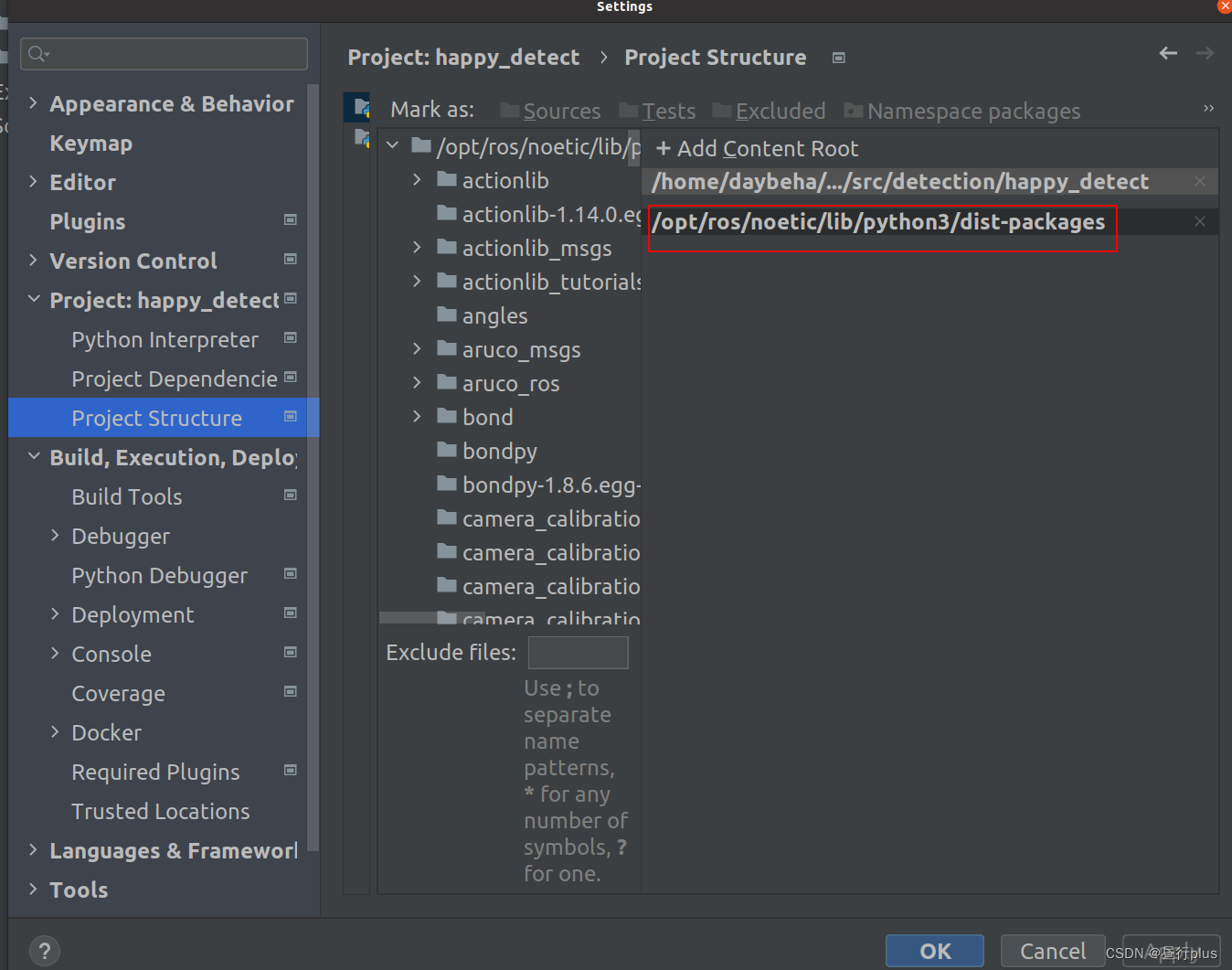Collapse the /opt/ros/noetic/lib tree node

point(392,144)
